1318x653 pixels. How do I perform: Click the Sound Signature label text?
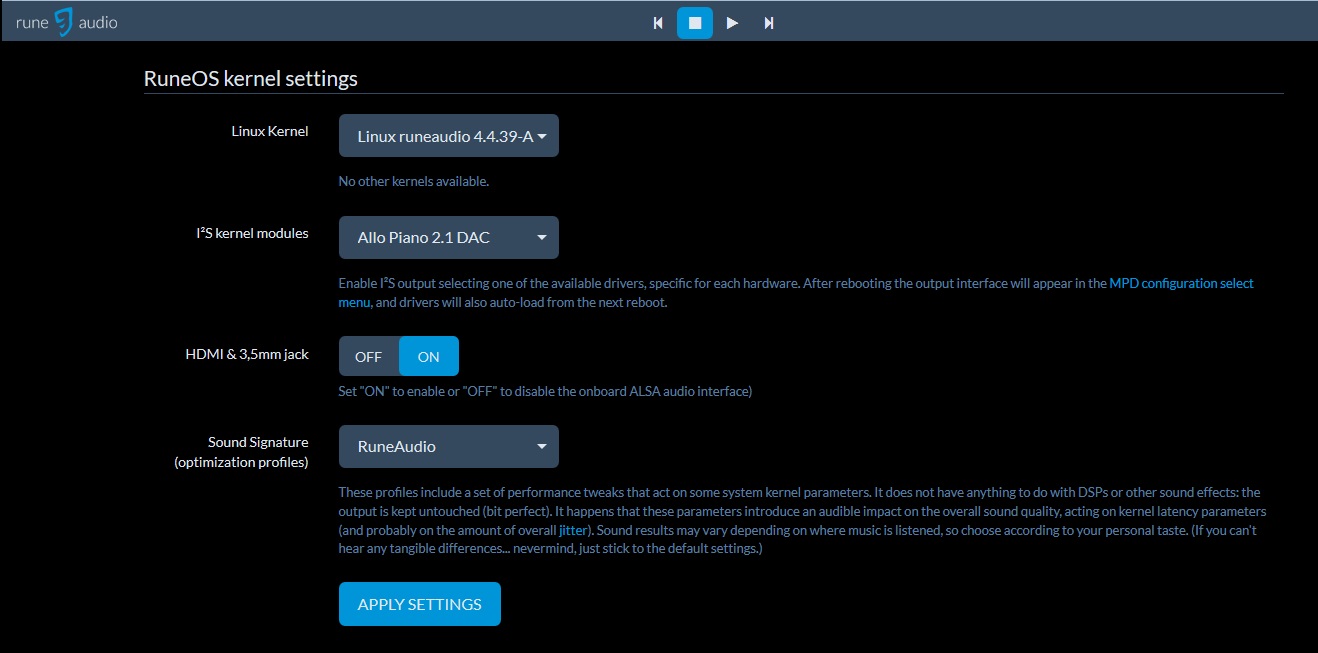click(258, 442)
